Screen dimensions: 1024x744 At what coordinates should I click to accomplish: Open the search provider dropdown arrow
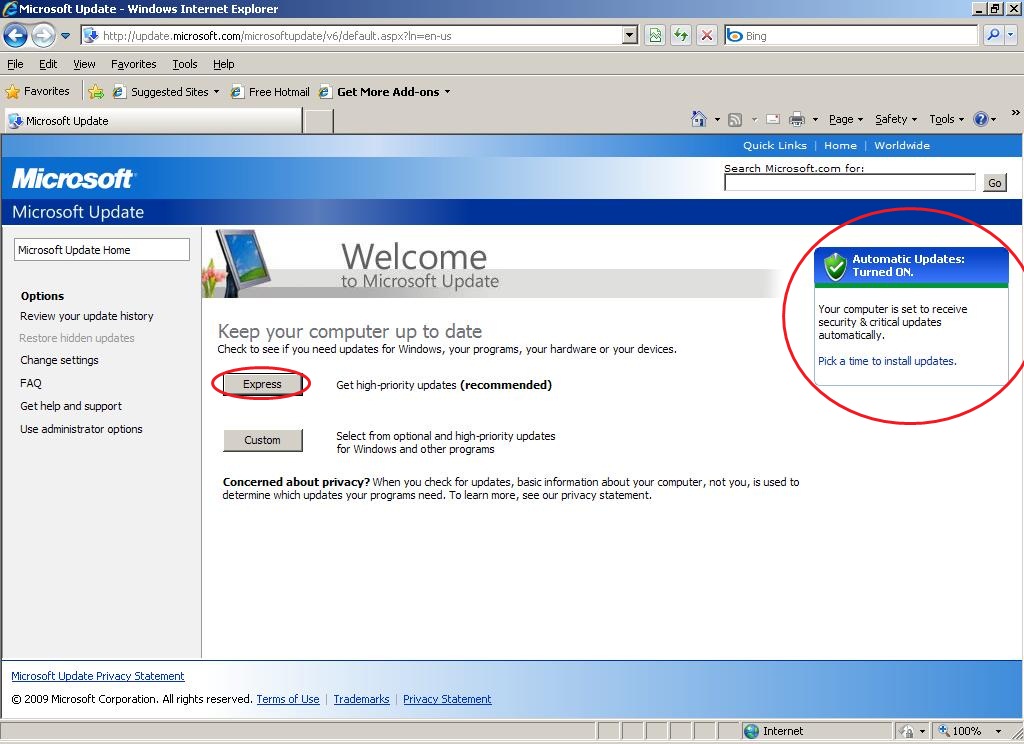pos(1010,35)
